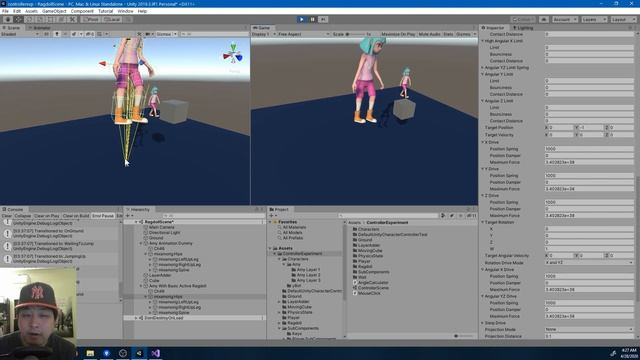Viewport: 640px width, 360px height.
Task: Open Rotation Drive Mode dropdown
Action: pyautogui.click(x=589, y=262)
